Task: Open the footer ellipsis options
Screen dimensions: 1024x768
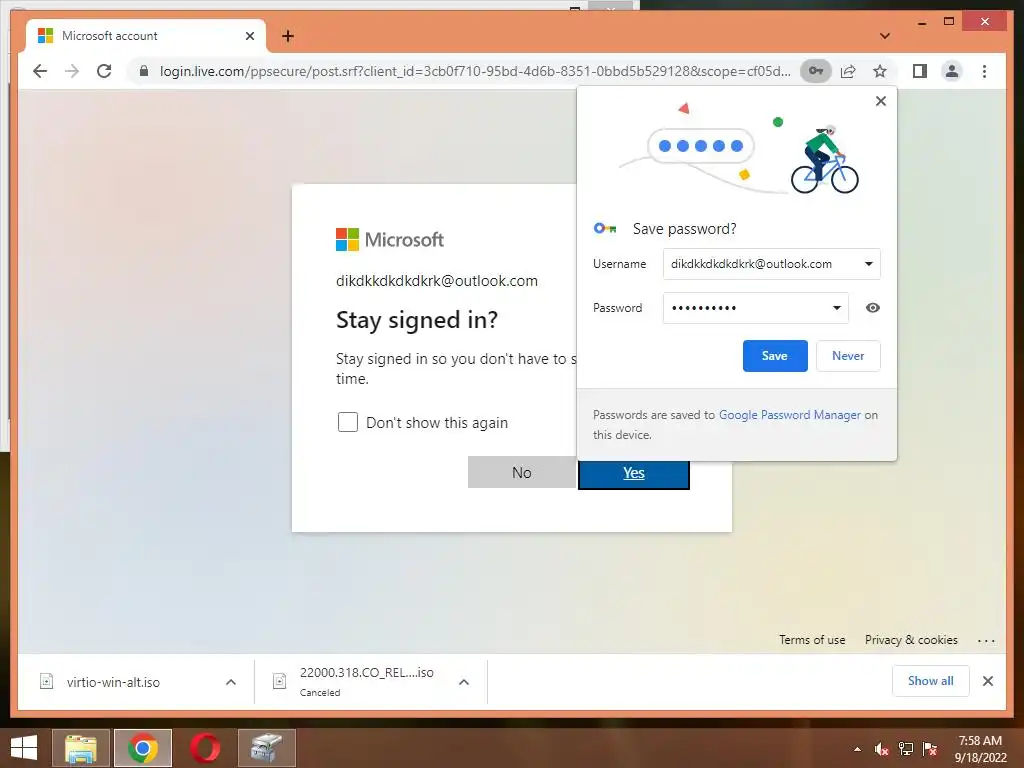Action: (986, 641)
